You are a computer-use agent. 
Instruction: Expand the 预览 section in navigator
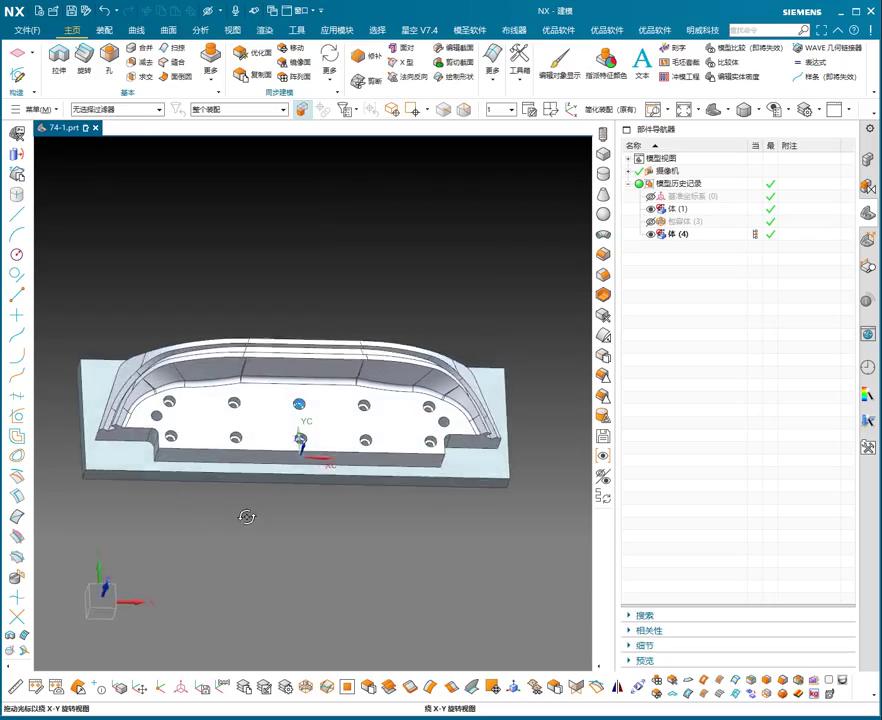tap(645, 660)
